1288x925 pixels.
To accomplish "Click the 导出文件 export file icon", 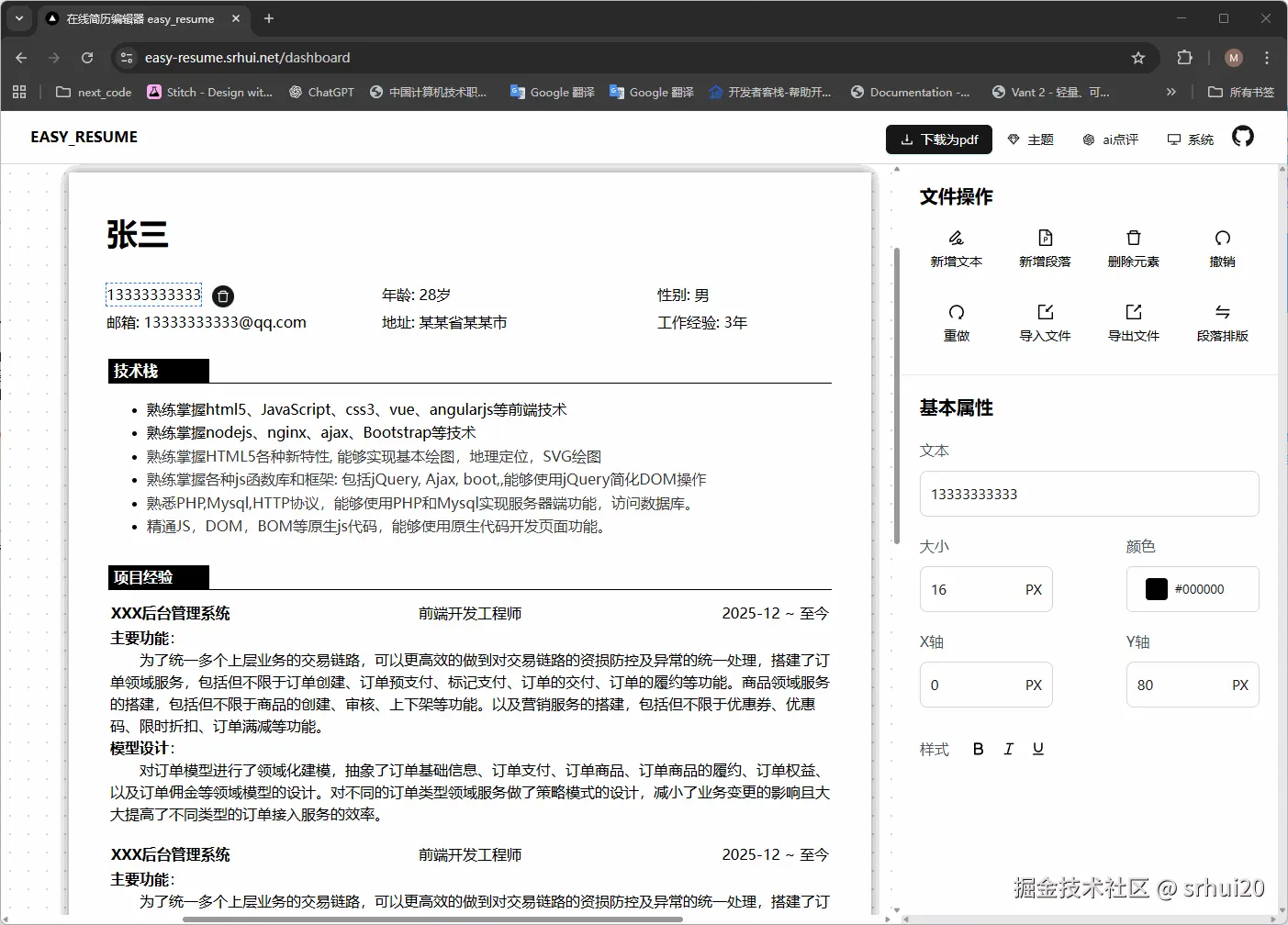I will 1134,312.
